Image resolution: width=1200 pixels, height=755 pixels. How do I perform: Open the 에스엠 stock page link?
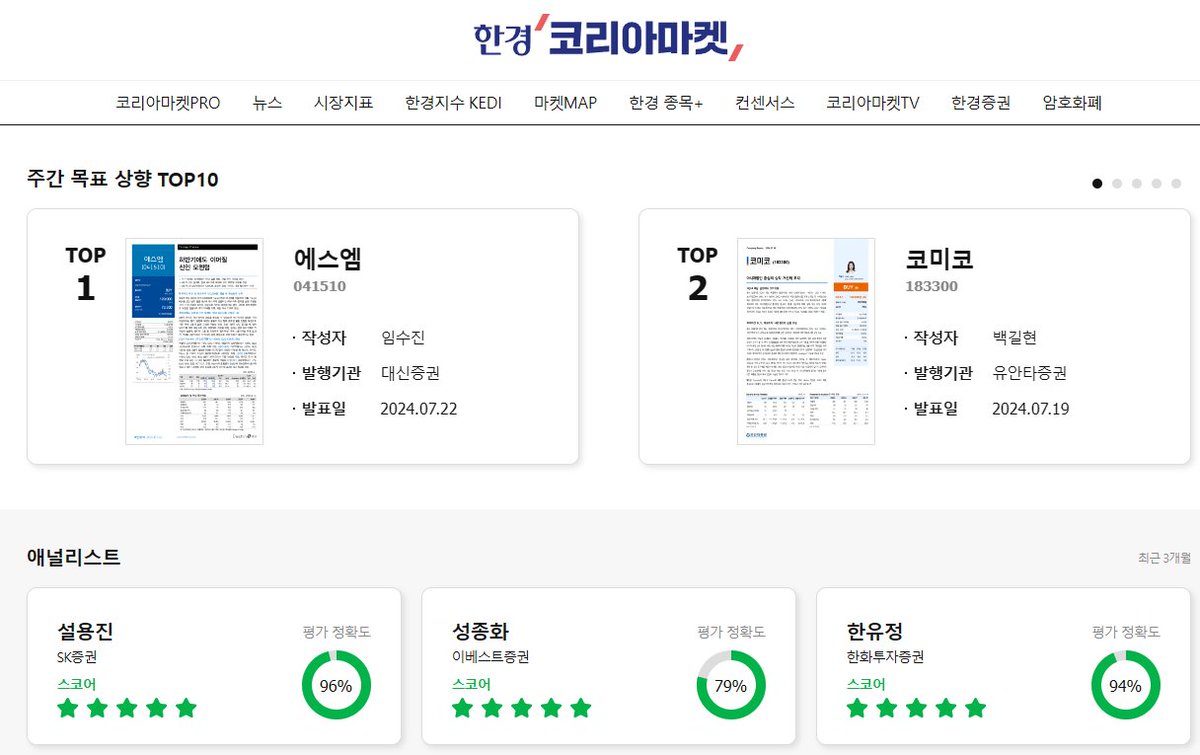coord(326,260)
